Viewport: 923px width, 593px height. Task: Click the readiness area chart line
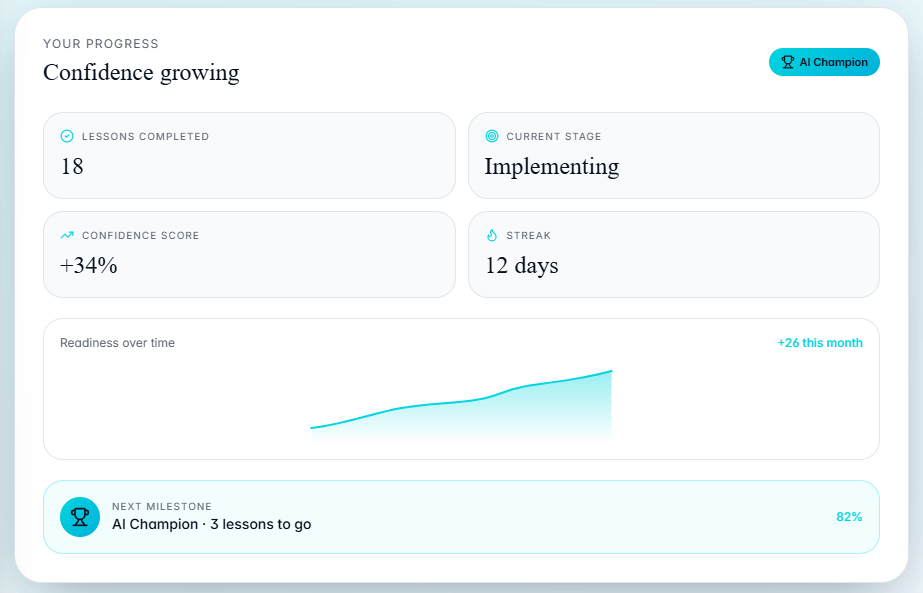[461, 402]
